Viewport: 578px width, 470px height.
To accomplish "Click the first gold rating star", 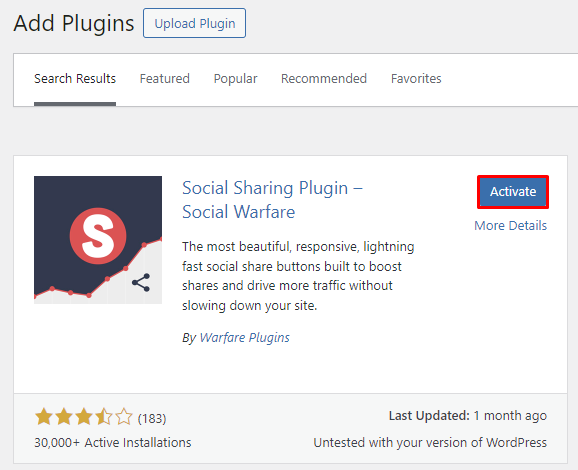I will (x=44, y=417).
